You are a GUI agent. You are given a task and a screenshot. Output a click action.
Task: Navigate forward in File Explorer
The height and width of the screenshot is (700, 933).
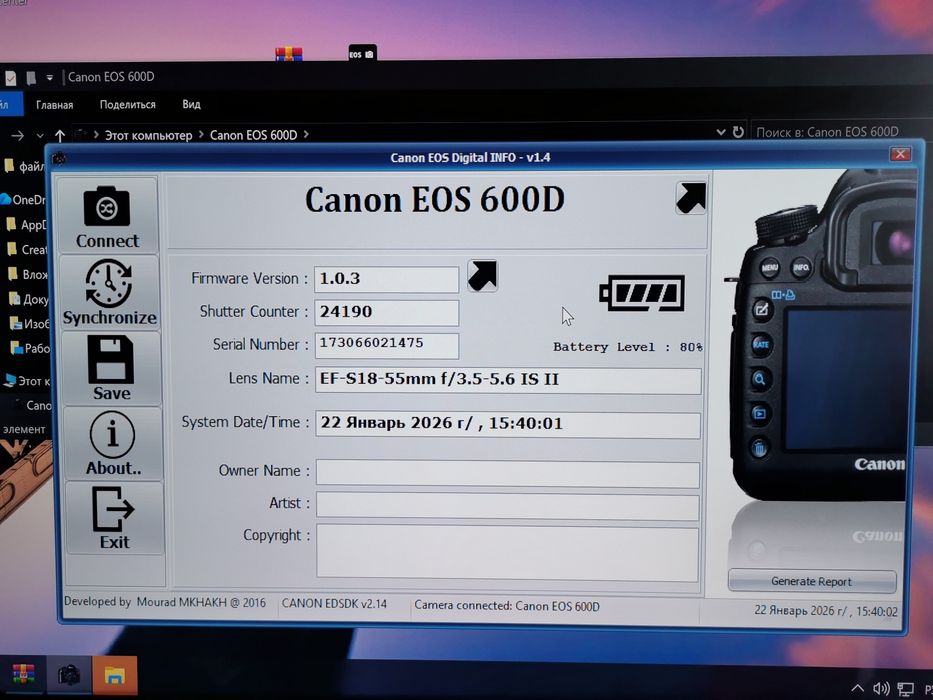click(17, 136)
